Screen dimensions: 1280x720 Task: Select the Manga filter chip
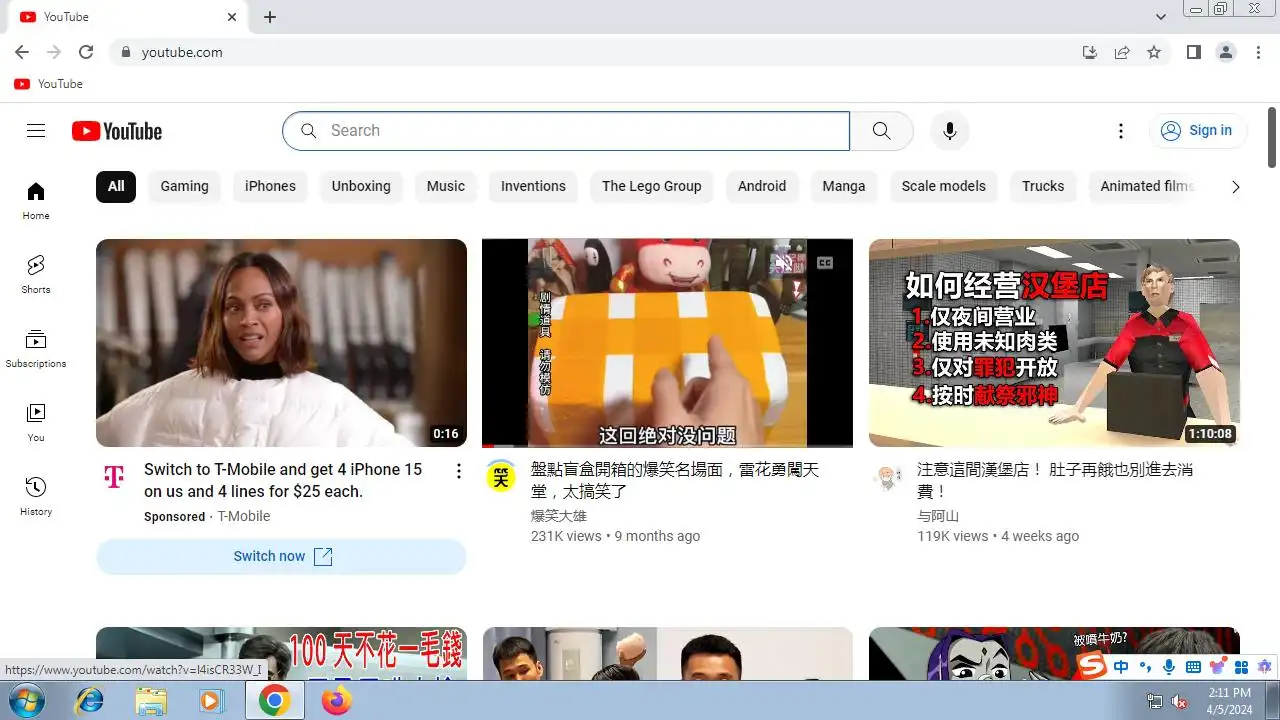pyautogui.click(x=844, y=186)
